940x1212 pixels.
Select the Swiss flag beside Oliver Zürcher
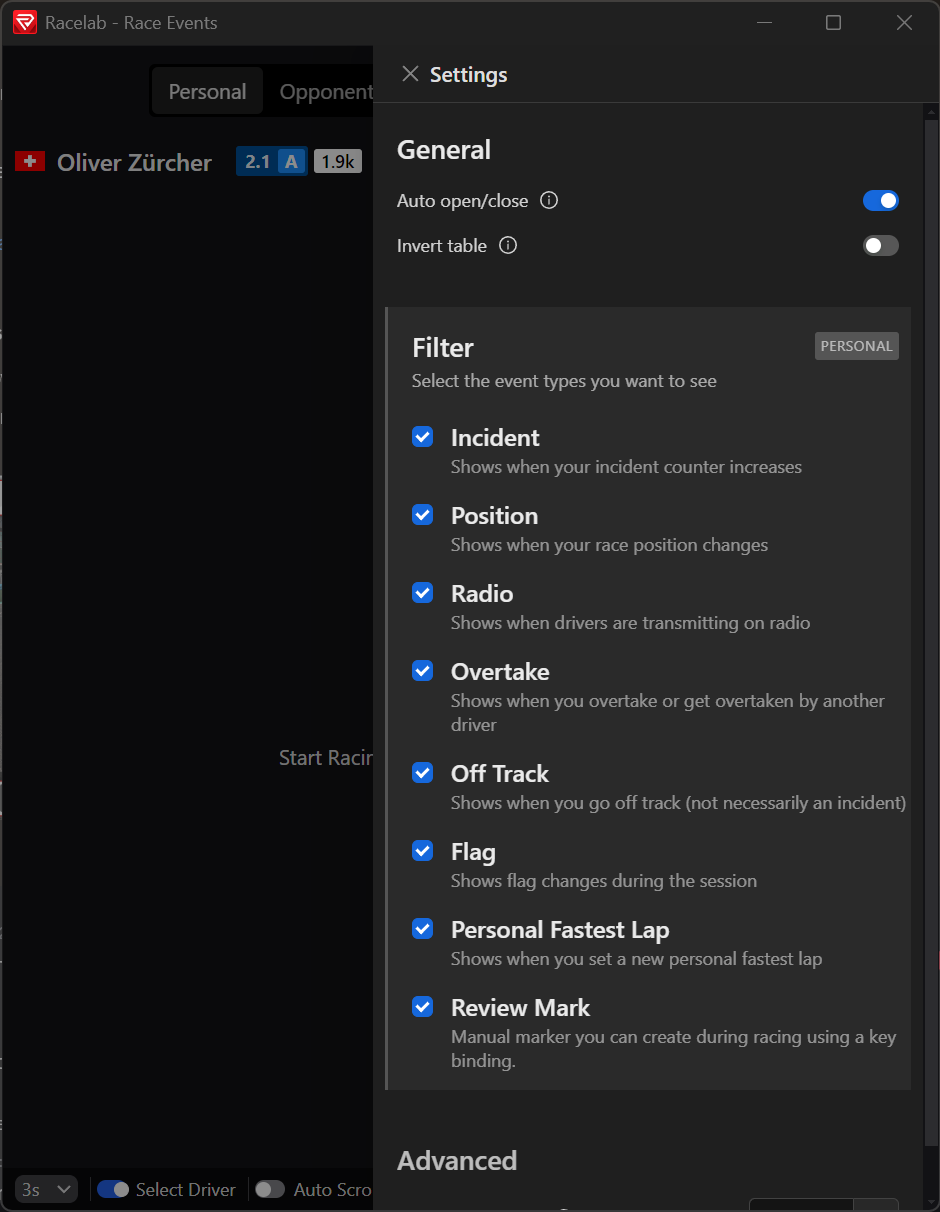pyautogui.click(x=30, y=161)
